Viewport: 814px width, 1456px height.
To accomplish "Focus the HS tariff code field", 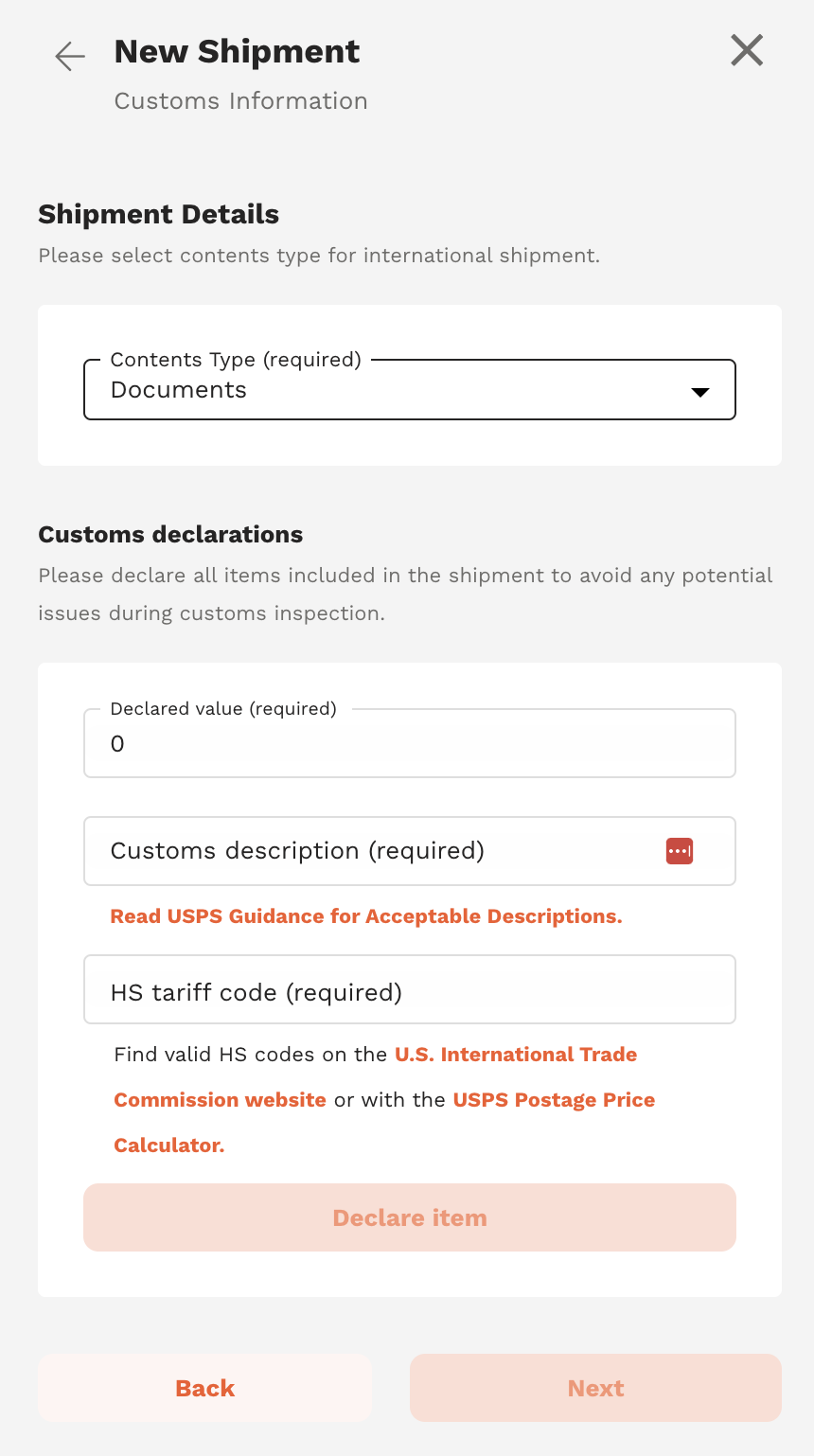I will (x=409, y=990).
